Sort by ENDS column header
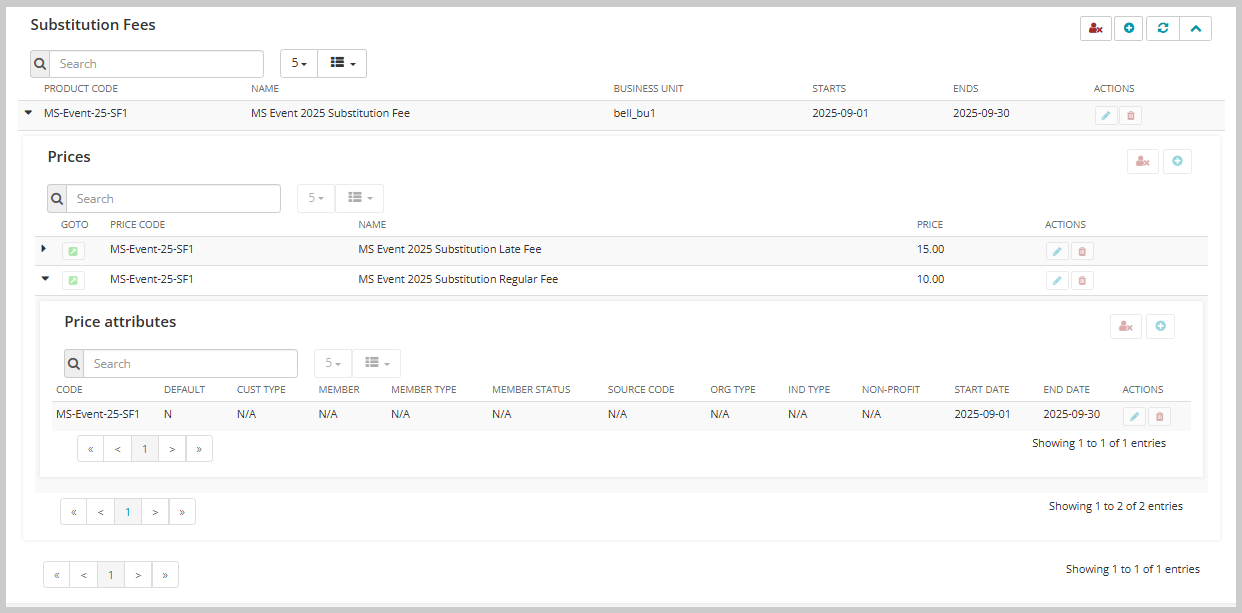Image resolution: width=1242 pixels, height=613 pixels. (x=966, y=89)
